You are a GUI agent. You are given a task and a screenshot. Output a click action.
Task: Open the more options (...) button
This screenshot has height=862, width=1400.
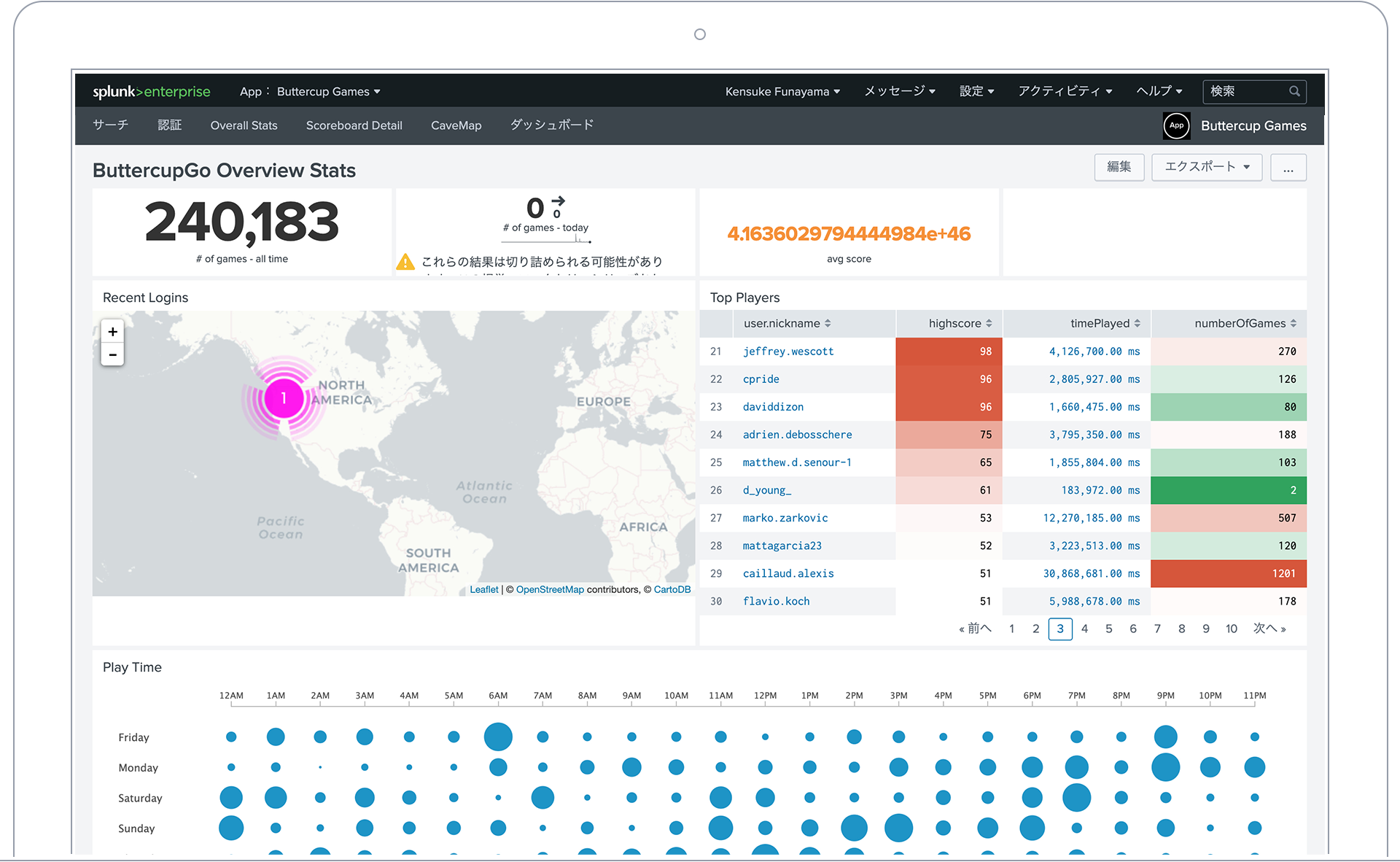[1288, 167]
